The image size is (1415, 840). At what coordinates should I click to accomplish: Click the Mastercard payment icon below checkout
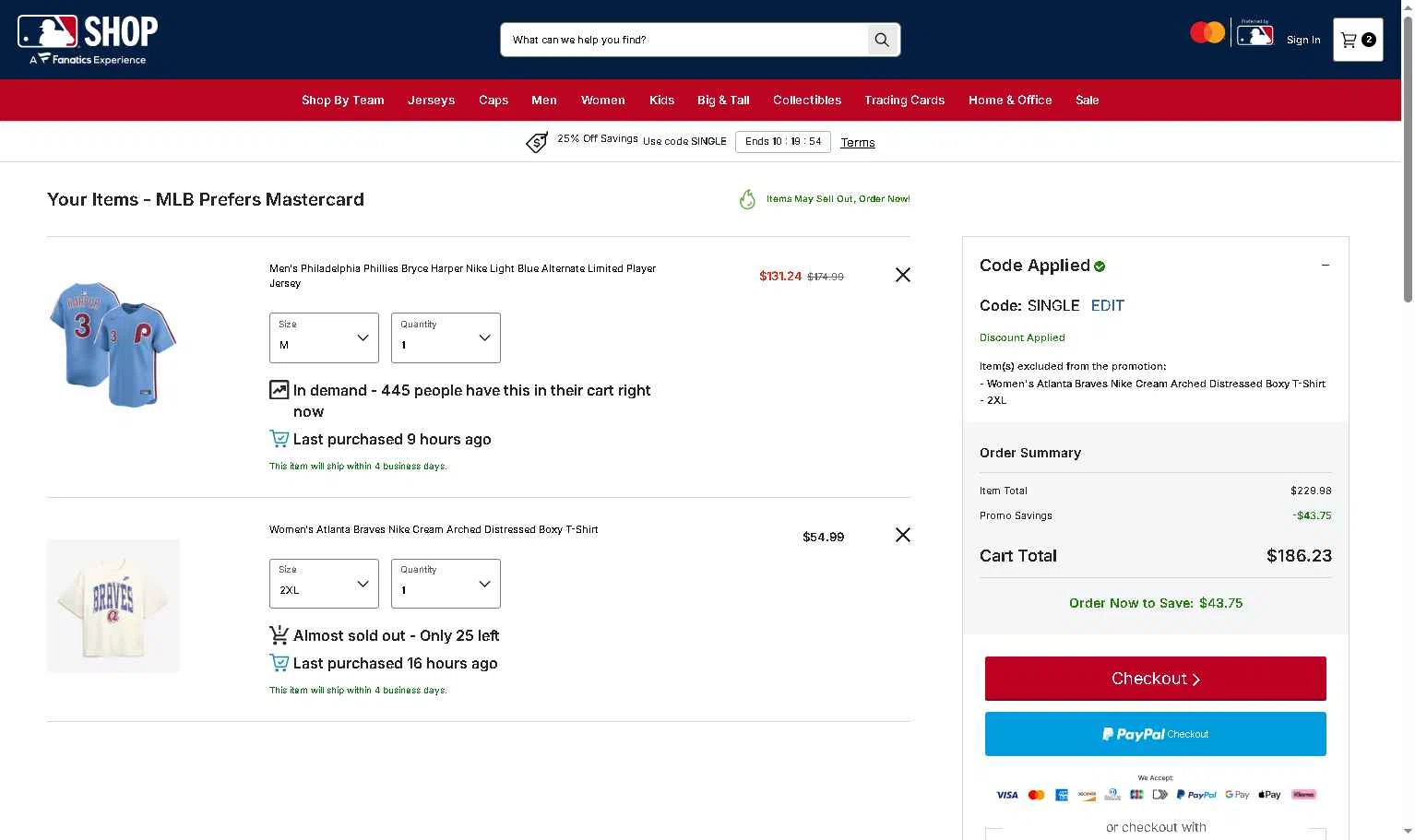click(x=1036, y=795)
